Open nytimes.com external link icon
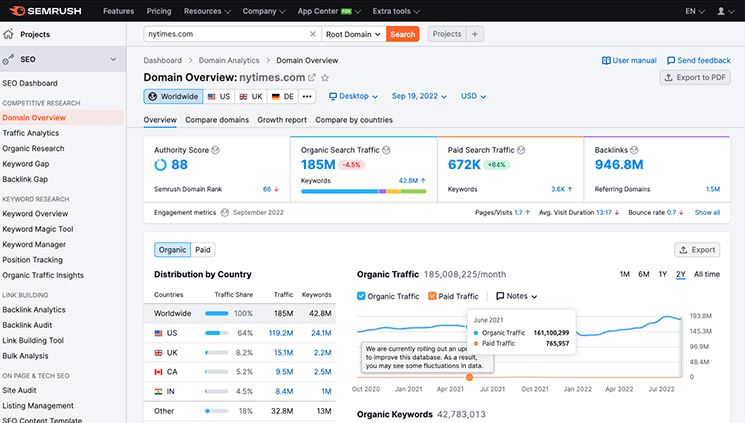 [312, 77]
